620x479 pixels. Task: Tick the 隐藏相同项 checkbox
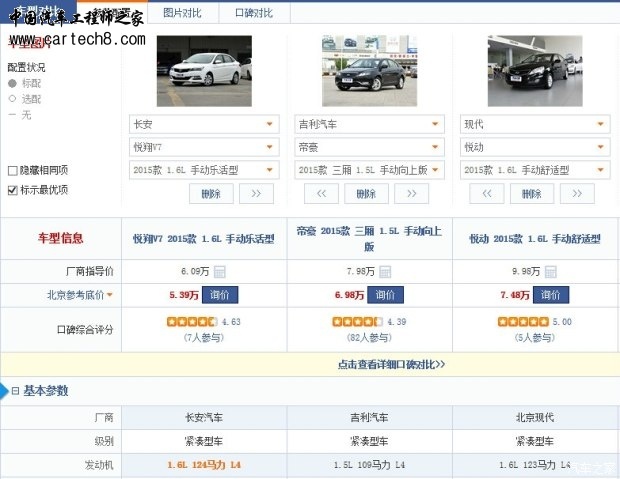click(x=13, y=170)
